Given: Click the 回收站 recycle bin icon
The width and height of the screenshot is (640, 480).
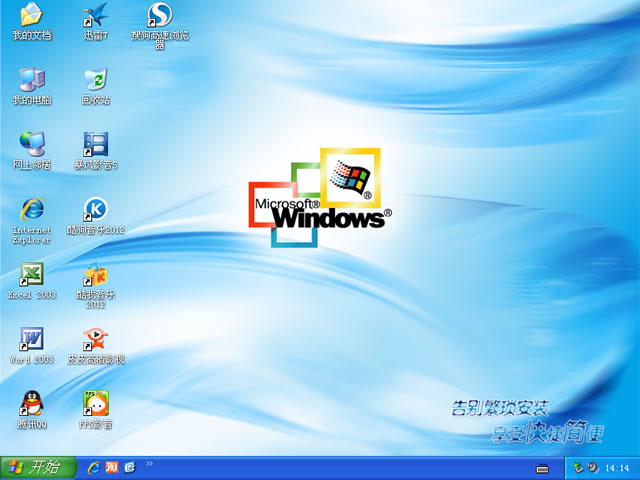Looking at the screenshot, I should coord(96,80).
